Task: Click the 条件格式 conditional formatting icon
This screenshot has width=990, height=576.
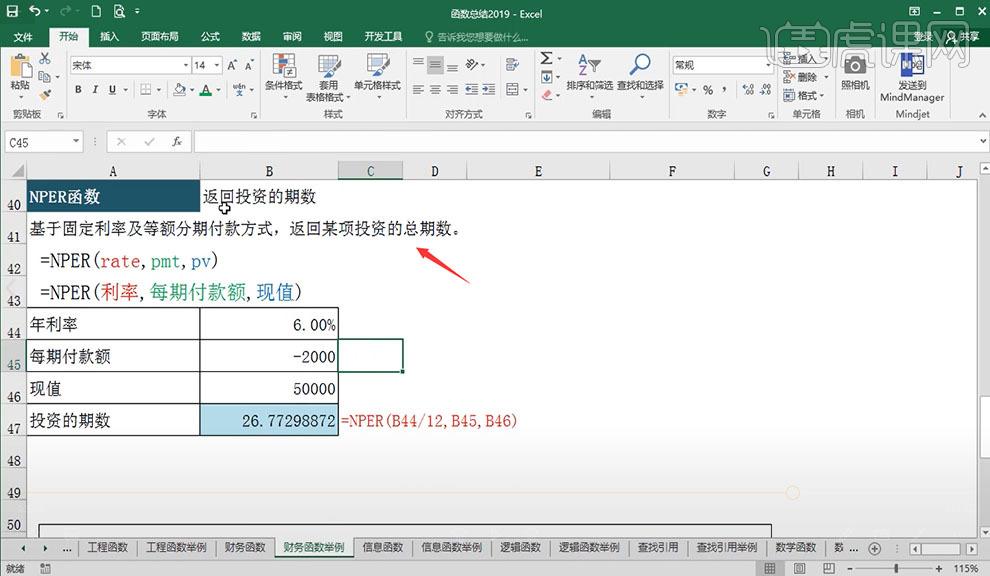Action: [x=283, y=66]
